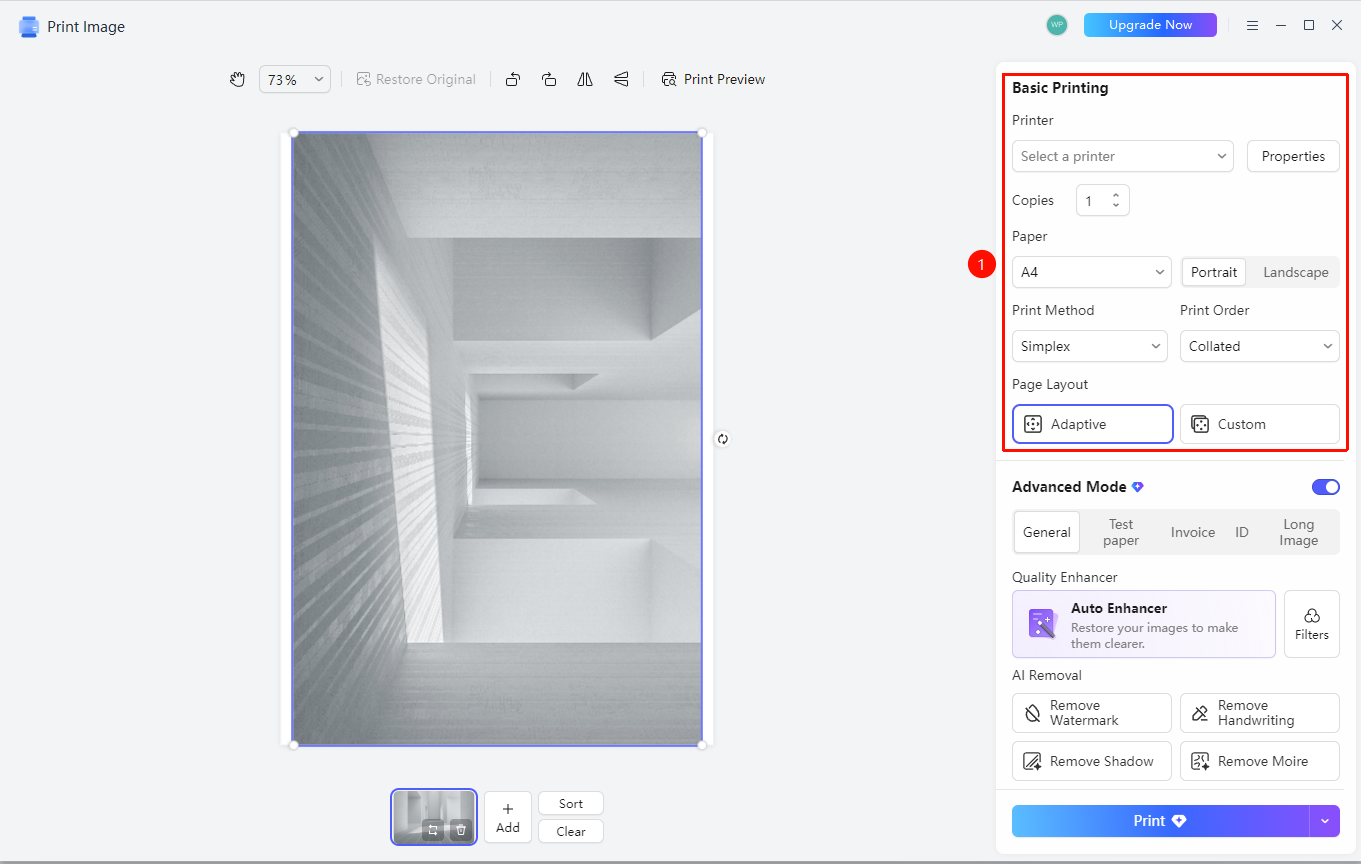Apply Remove Shadow

click(1092, 761)
